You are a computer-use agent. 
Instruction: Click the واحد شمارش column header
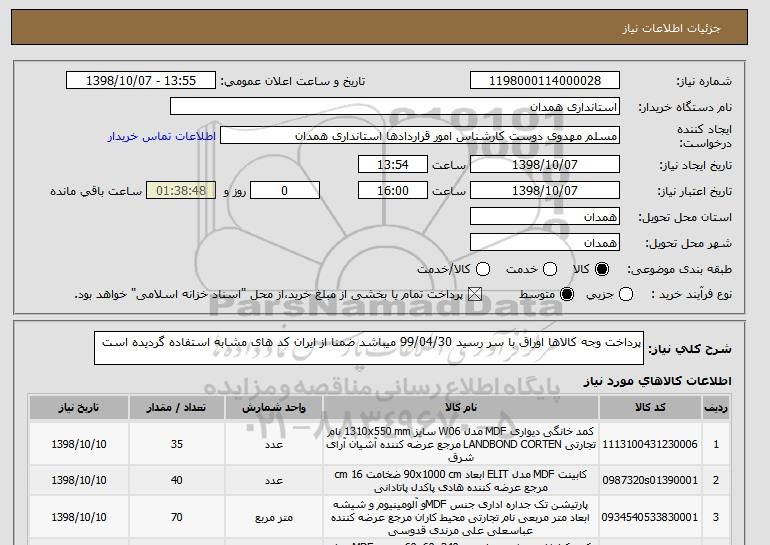[x=274, y=408]
